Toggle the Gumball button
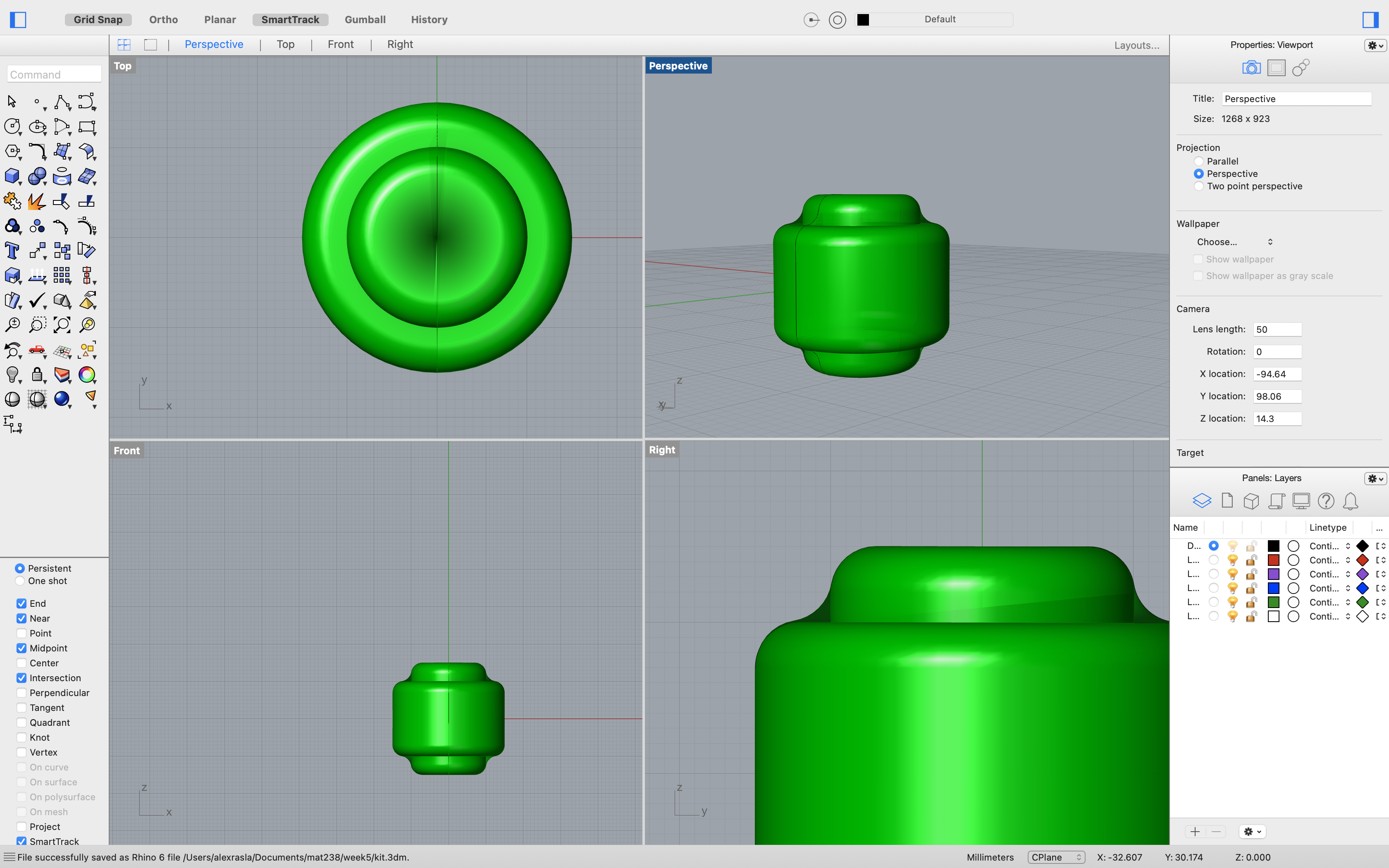This screenshot has height=868, width=1389. (365, 19)
